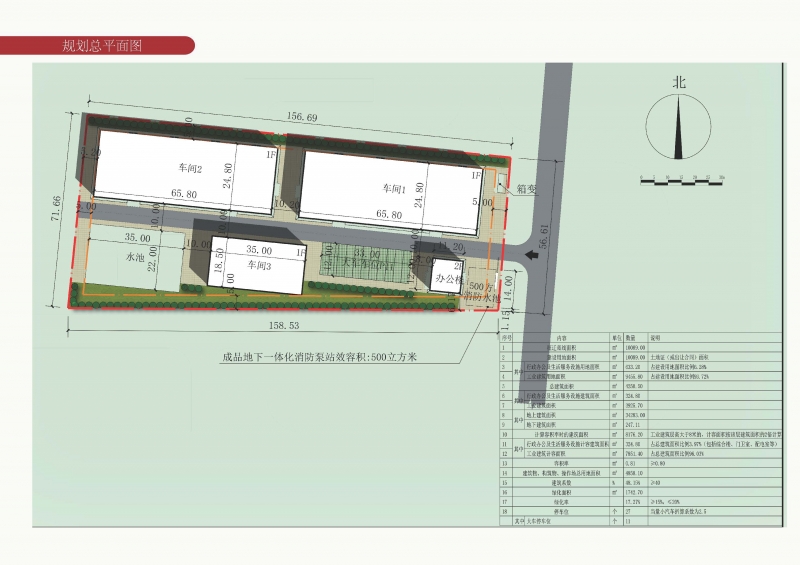Click the black site entrance arrow
Screen dimensions: 800x565
pos(530,255)
